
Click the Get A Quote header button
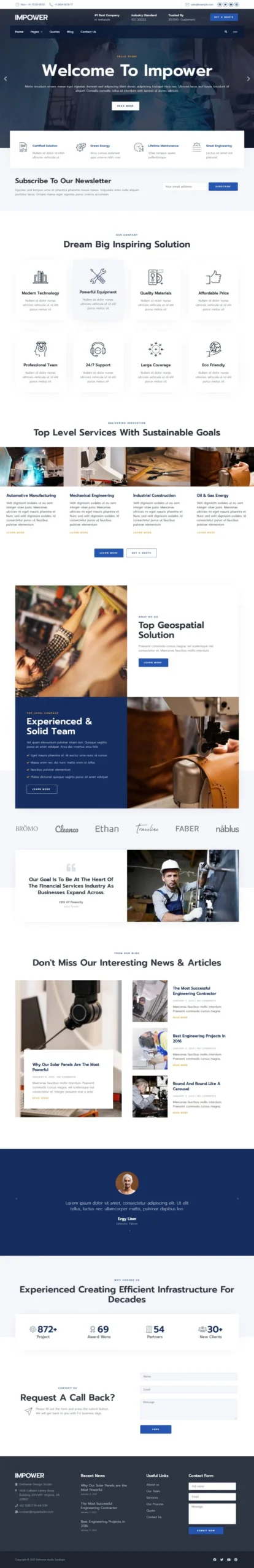tap(224, 17)
